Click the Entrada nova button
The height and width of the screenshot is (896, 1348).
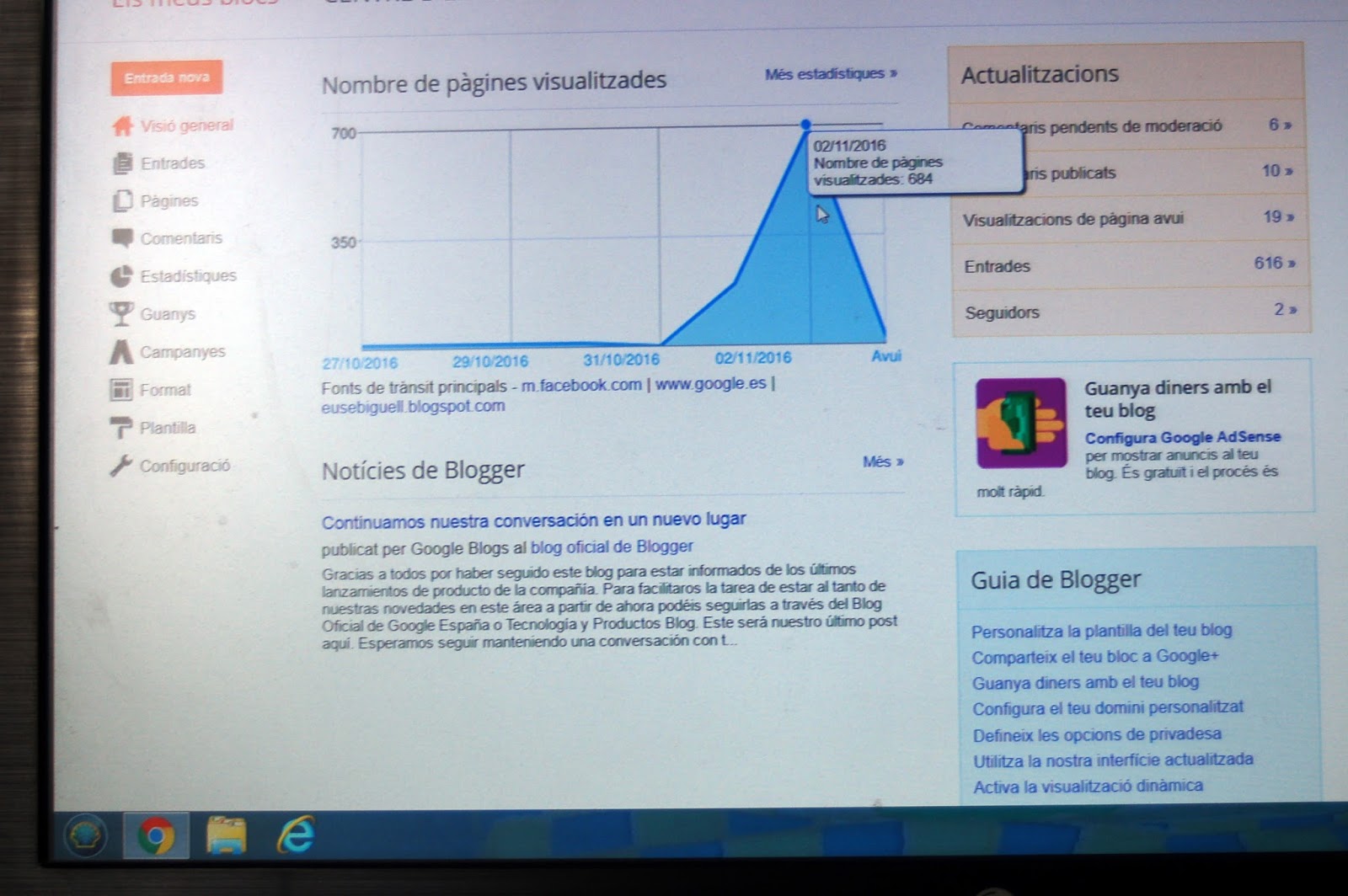tap(166, 77)
